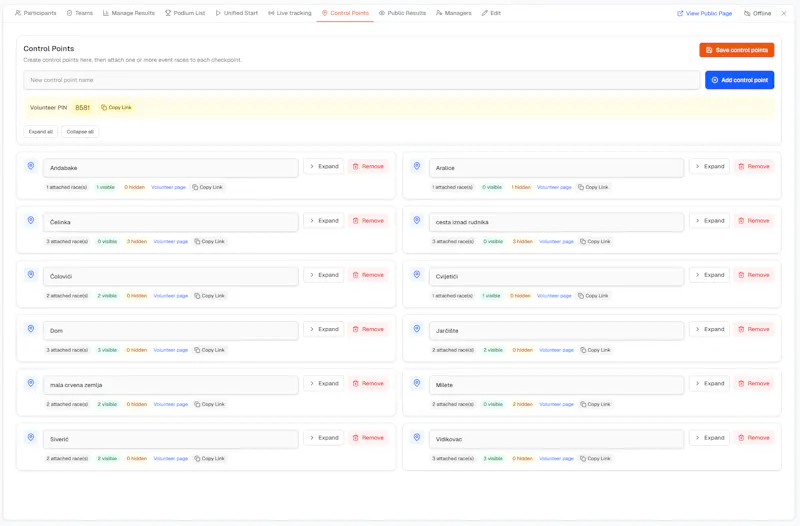The width and height of the screenshot is (800, 526).
Task: Expand the mala crvena zemlja control point
Action: [x=324, y=383]
